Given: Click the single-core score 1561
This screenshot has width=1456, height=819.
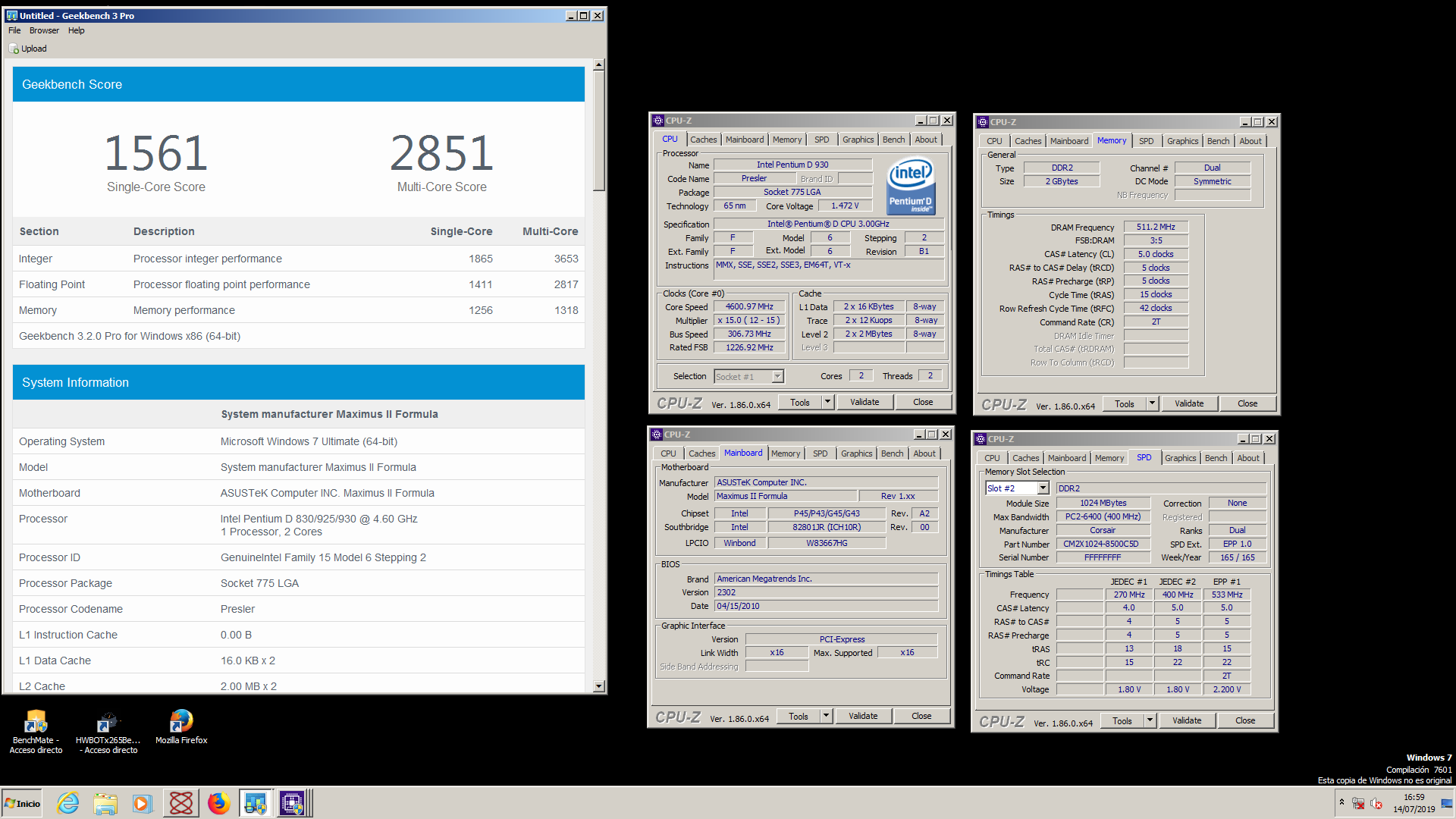Looking at the screenshot, I should (156, 153).
